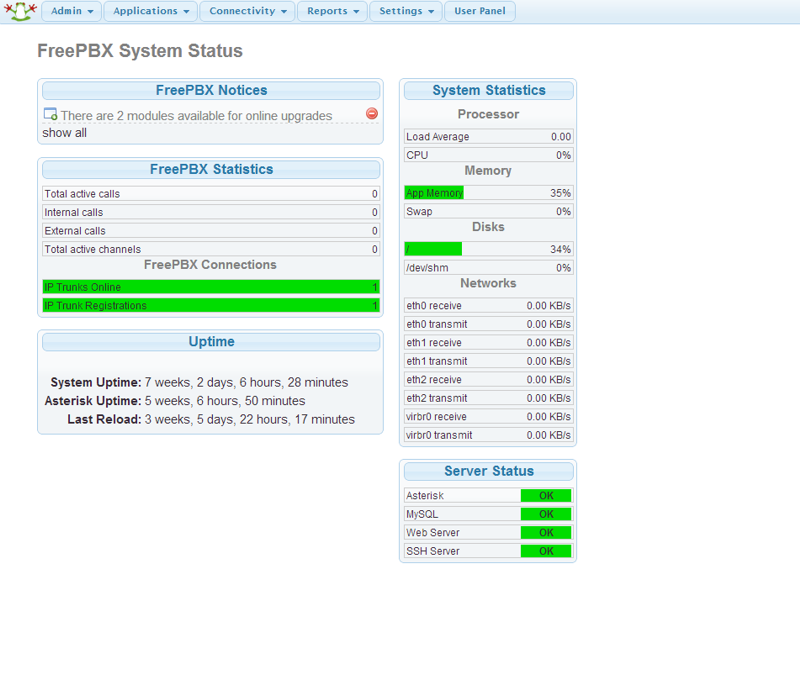800x691 pixels.
Task: Click the FreePBX Connections subheading
Action: pyautogui.click(x=210, y=264)
